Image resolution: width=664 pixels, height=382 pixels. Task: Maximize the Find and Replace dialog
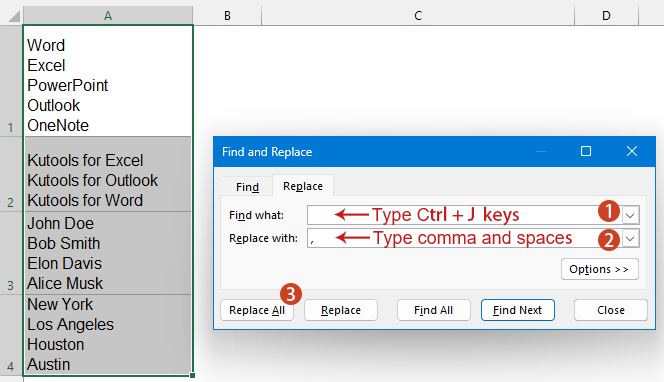point(586,151)
